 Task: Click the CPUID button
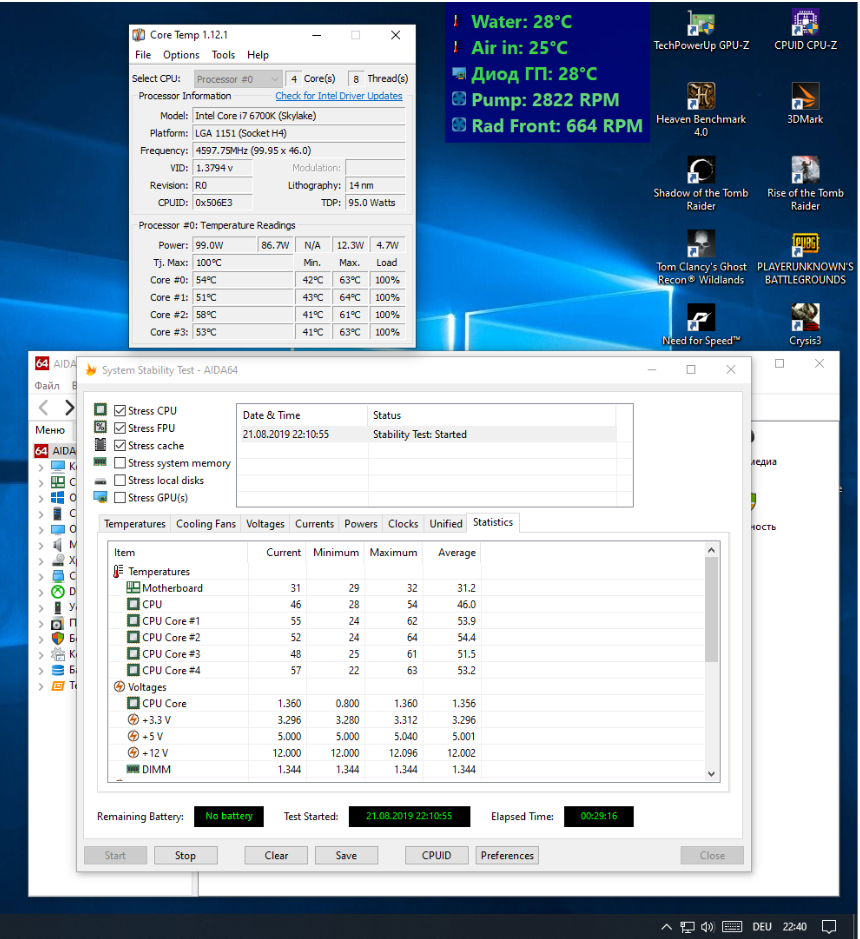(437, 855)
